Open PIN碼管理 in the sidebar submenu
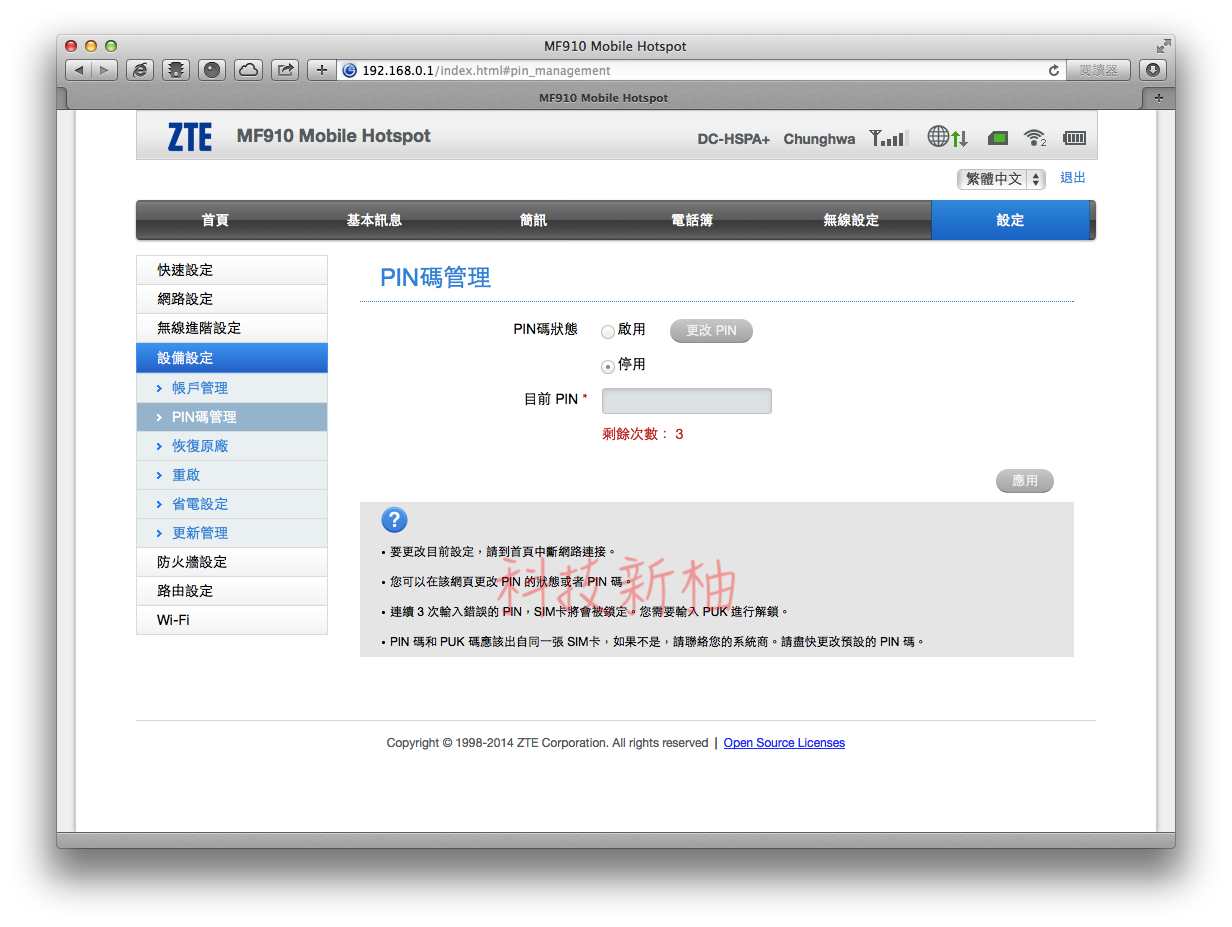This screenshot has width=1232, height=927. pos(232,417)
